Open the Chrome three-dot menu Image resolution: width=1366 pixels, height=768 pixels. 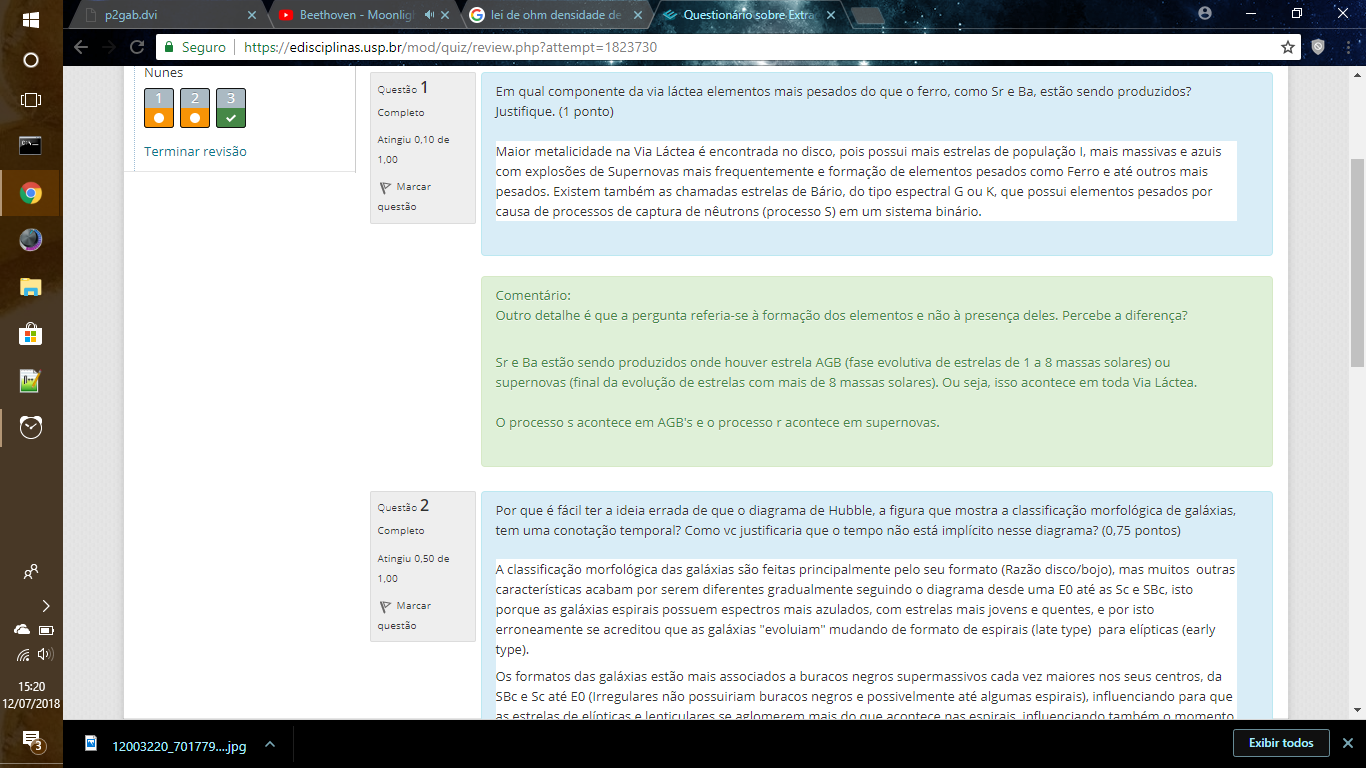[x=1347, y=47]
